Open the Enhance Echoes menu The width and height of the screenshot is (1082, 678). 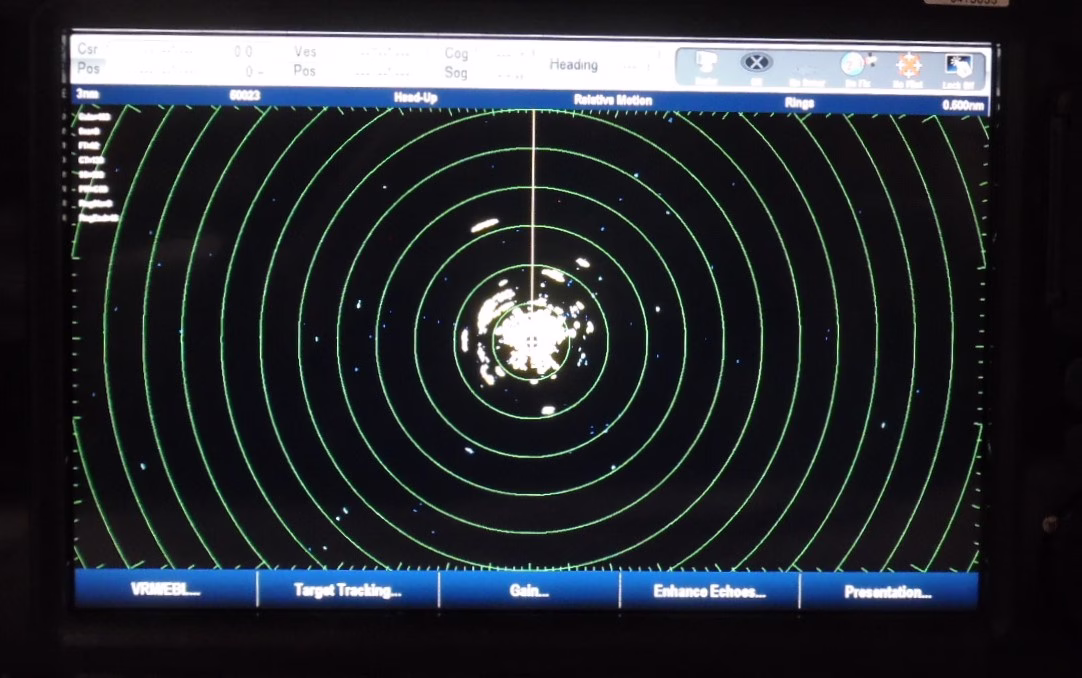709,591
